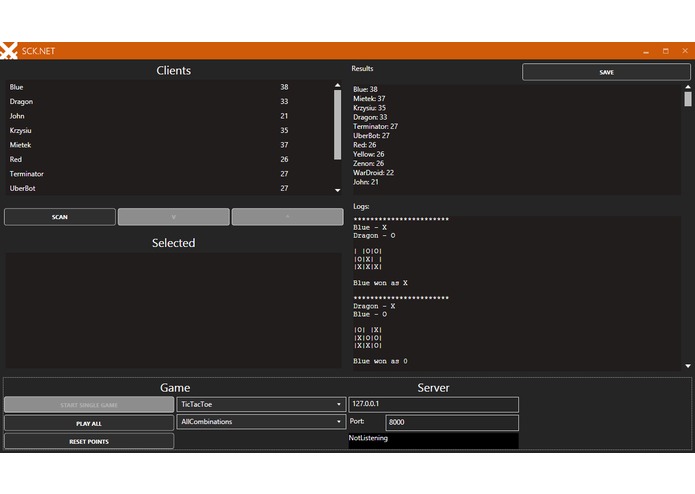Screen dimensions: 695x494
Task: Click the Results panel scrollbar thumb
Action: [x=688, y=99]
